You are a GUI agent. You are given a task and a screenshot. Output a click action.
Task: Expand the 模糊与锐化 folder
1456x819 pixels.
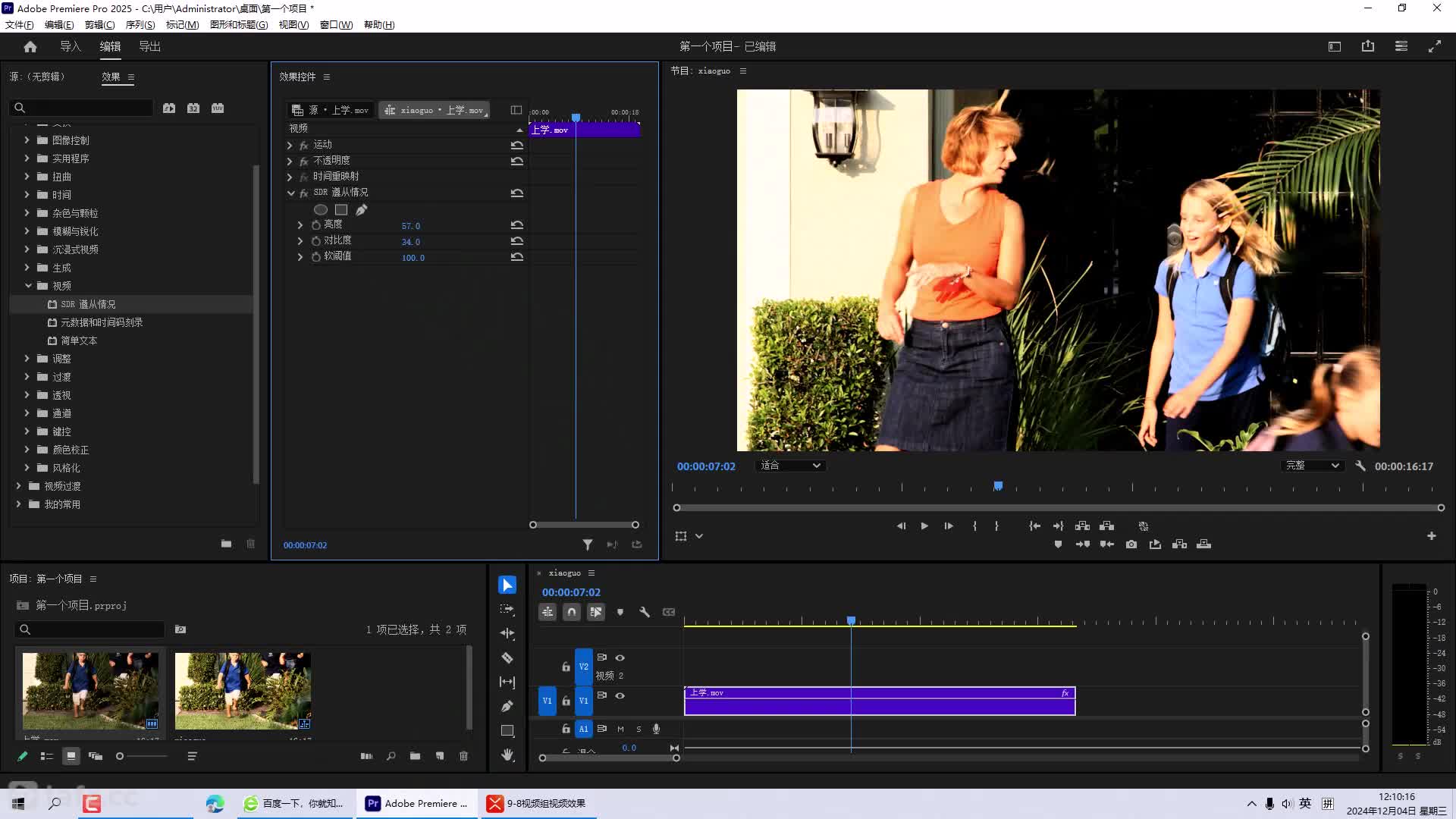(27, 231)
